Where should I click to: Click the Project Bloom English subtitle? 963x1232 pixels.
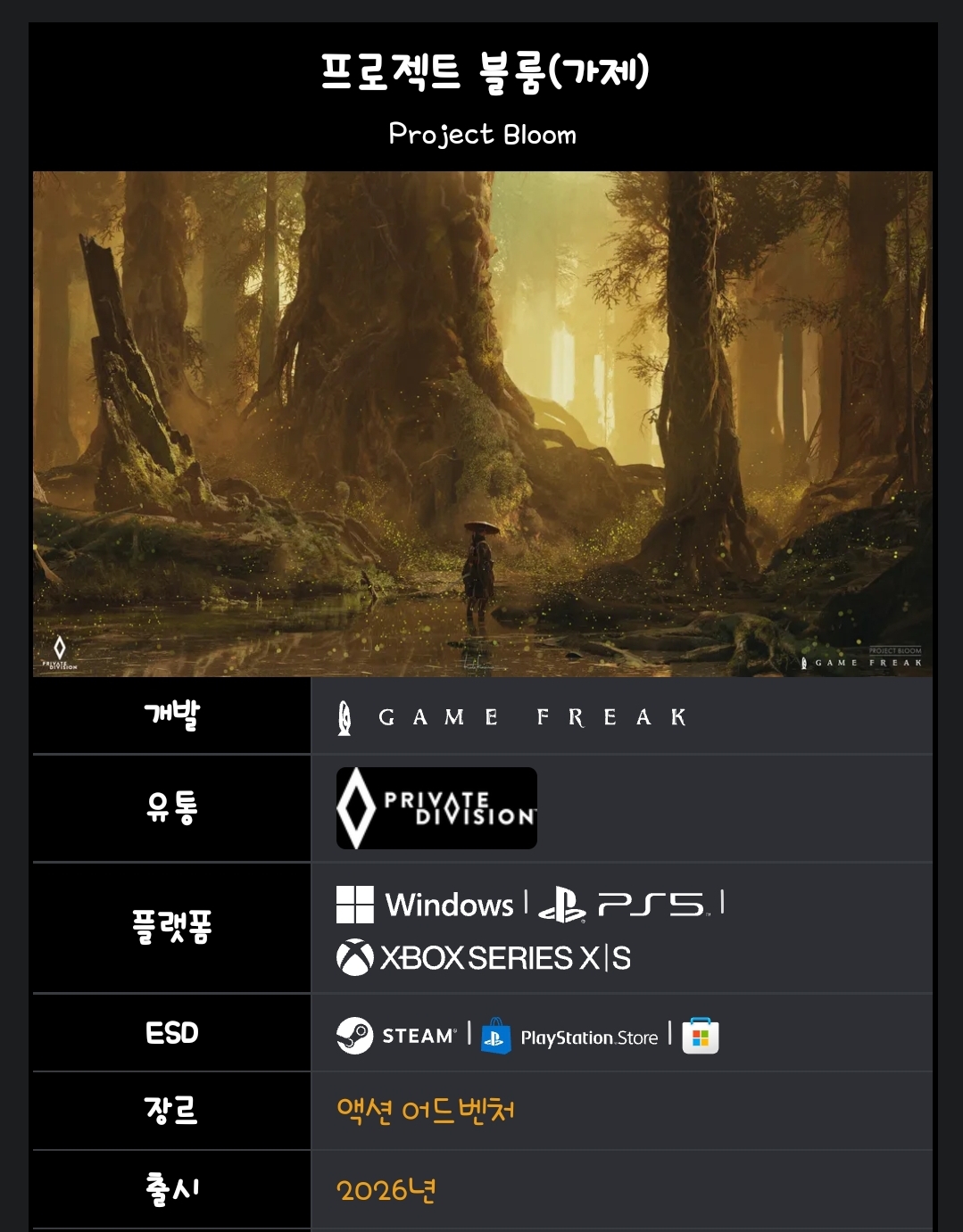point(483,135)
